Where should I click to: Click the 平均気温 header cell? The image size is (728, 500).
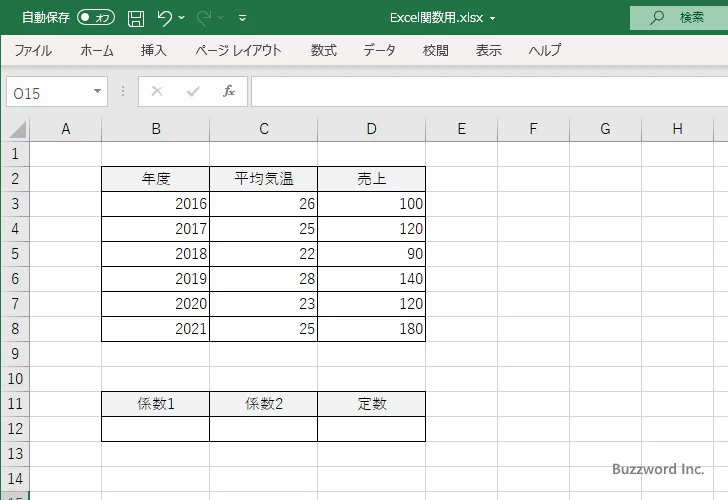coord(264,179)
